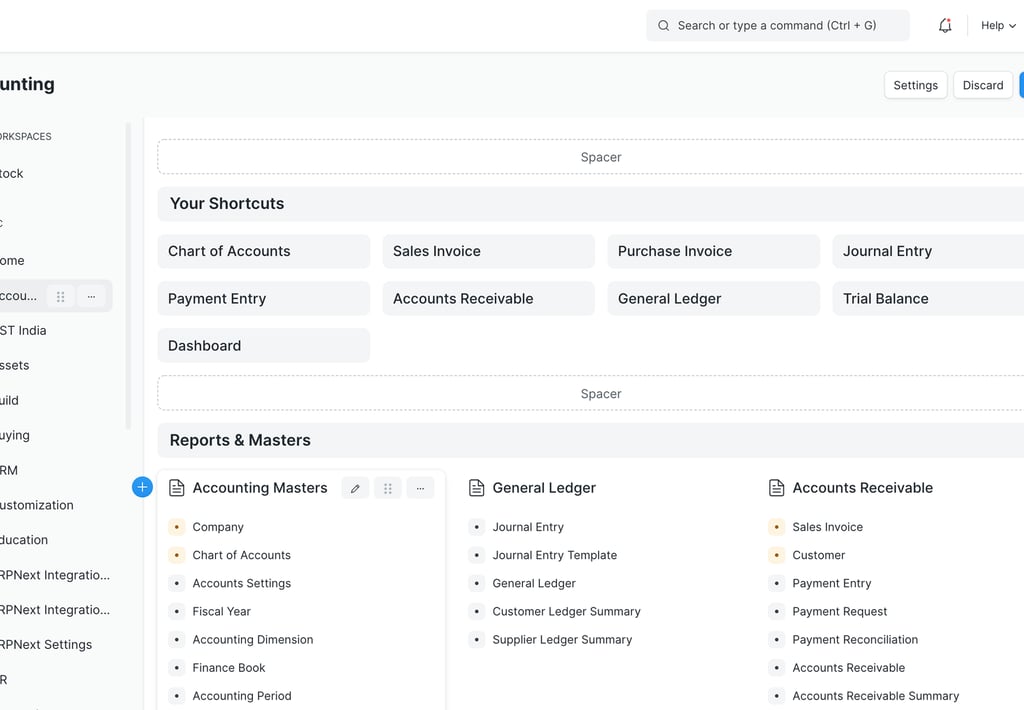Screen dimensions: 1024x710
Task: Click the Discard button
Action: point(982,85)
